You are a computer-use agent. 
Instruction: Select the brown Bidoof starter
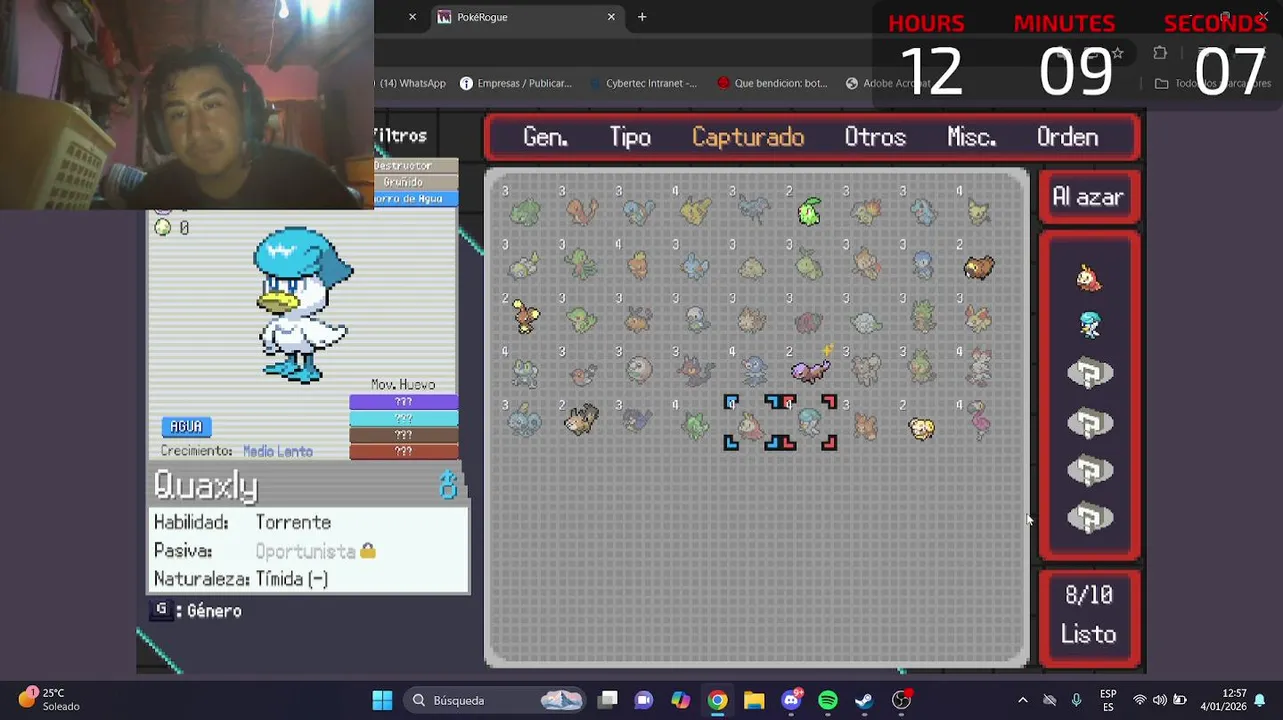tap(979, 267)
